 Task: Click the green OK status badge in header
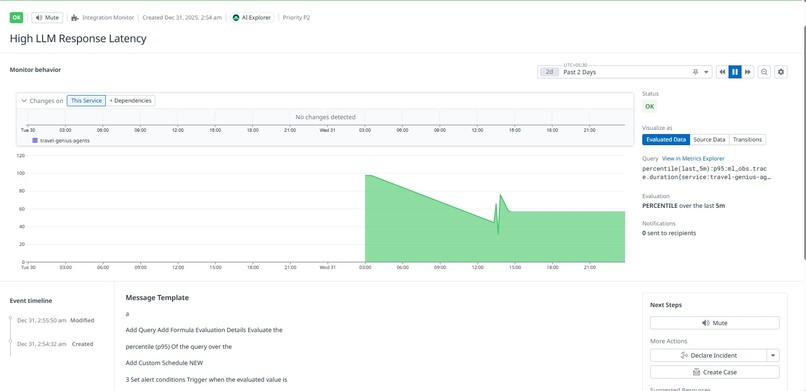pyautogui.click(x=16, y=17)
